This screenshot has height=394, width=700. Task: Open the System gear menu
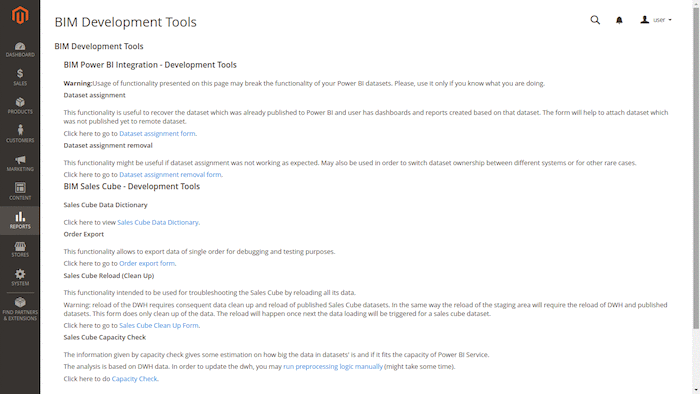20,278
